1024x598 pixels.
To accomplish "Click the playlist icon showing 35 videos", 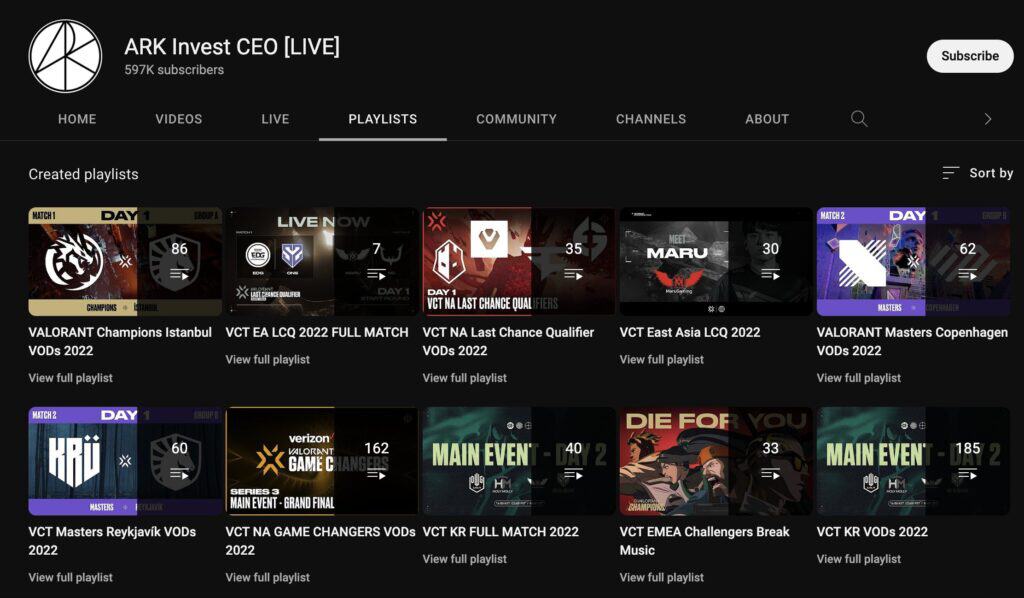I will coord(573,275).
